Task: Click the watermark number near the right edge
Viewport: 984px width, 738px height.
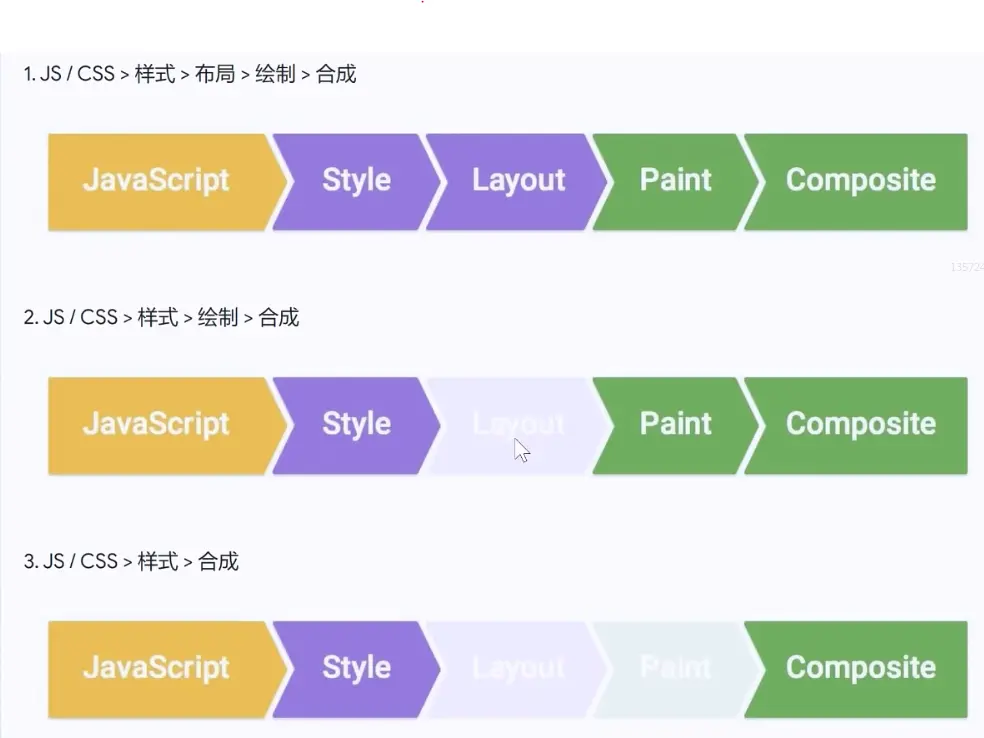Action: [966, 266]
